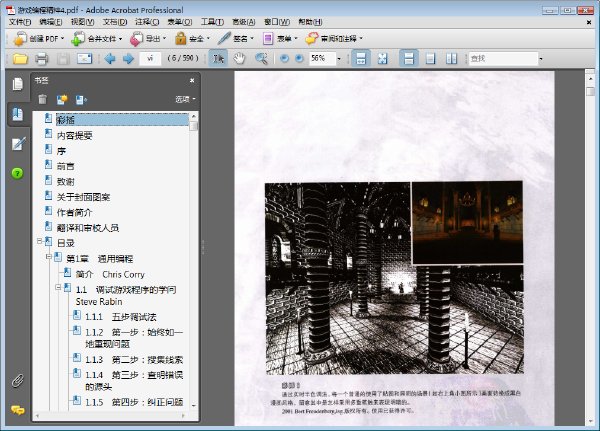Jump to the 关于封面图案 bookmark
Screen dimensions: 600x431
[83, 197]
